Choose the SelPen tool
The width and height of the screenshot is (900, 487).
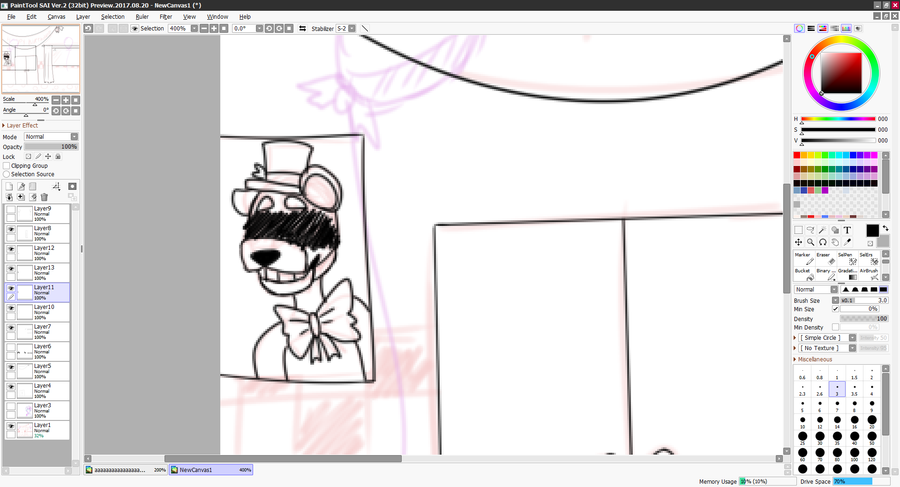[847, 258]
